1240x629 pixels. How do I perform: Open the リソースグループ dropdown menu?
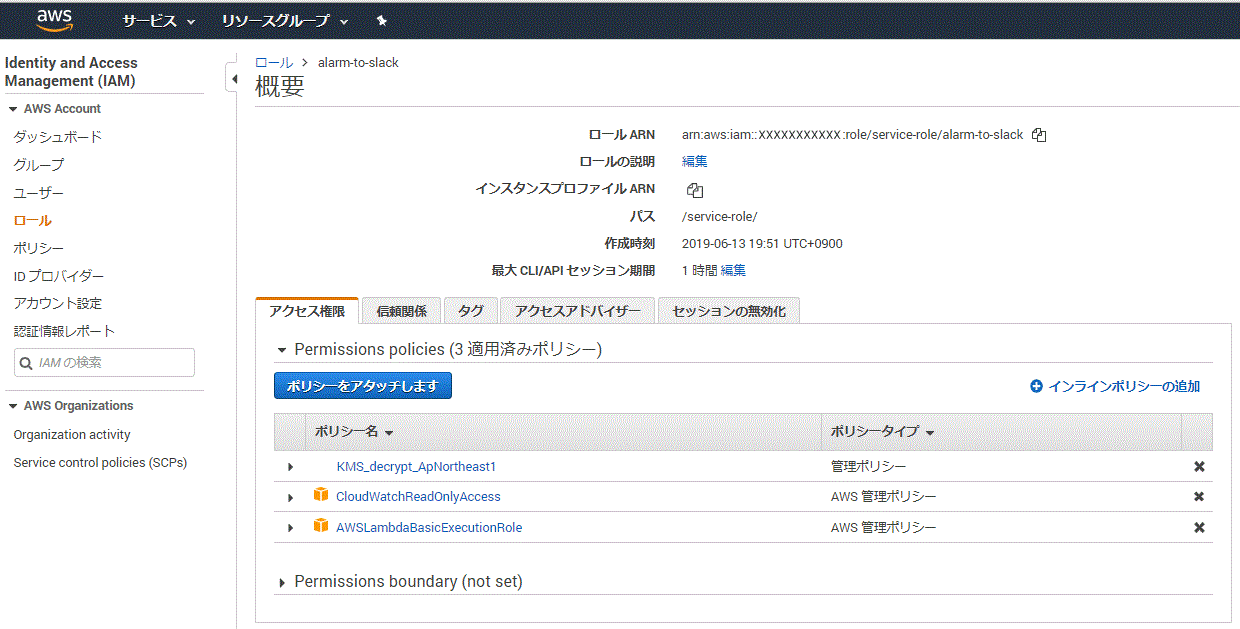coord(285,21)
